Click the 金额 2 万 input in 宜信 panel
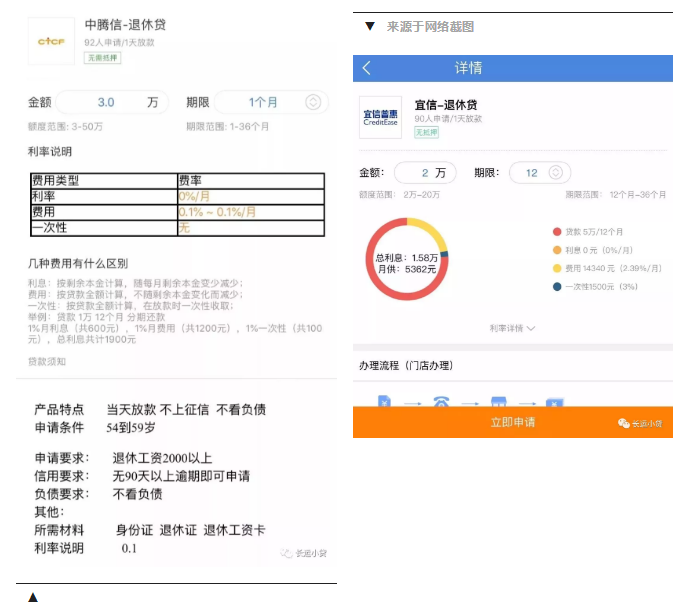The height and width of the screenshot is (610, 700). point(425,173)
